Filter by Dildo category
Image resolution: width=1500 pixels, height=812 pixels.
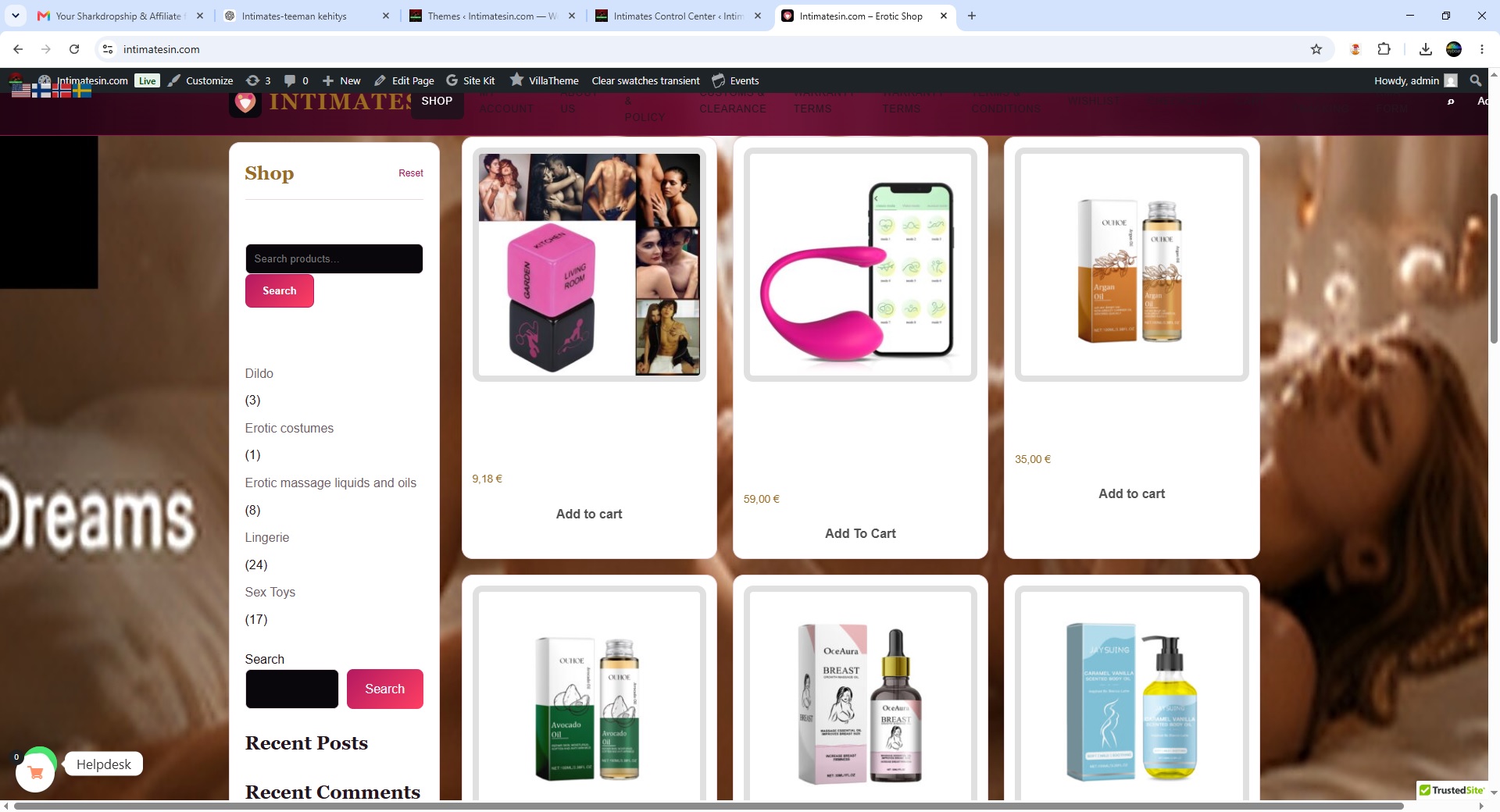coord(259,373)
